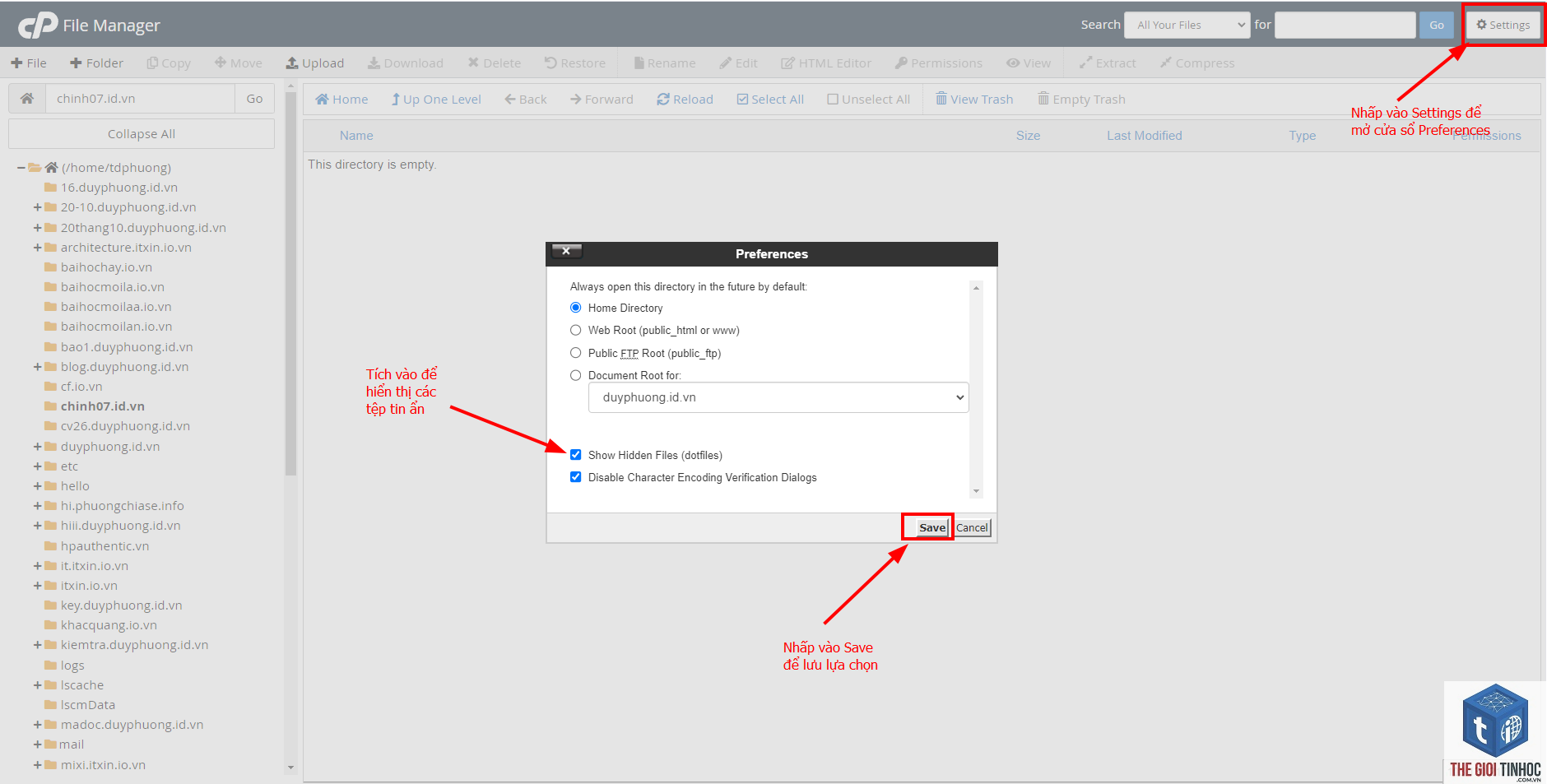This screenshot has height=784, width=1547.
Task: Click Empty Trash
Action: pyautogui.click(x=1081, y=100)
